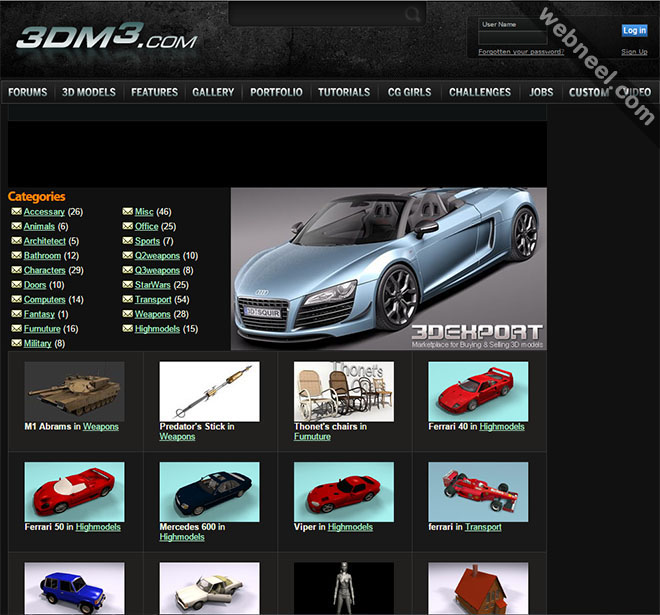The width and height of the screenshot is (660, 615).
Task: Open the Transport category link
Action: pyautogui.click(x=153, y=299)
